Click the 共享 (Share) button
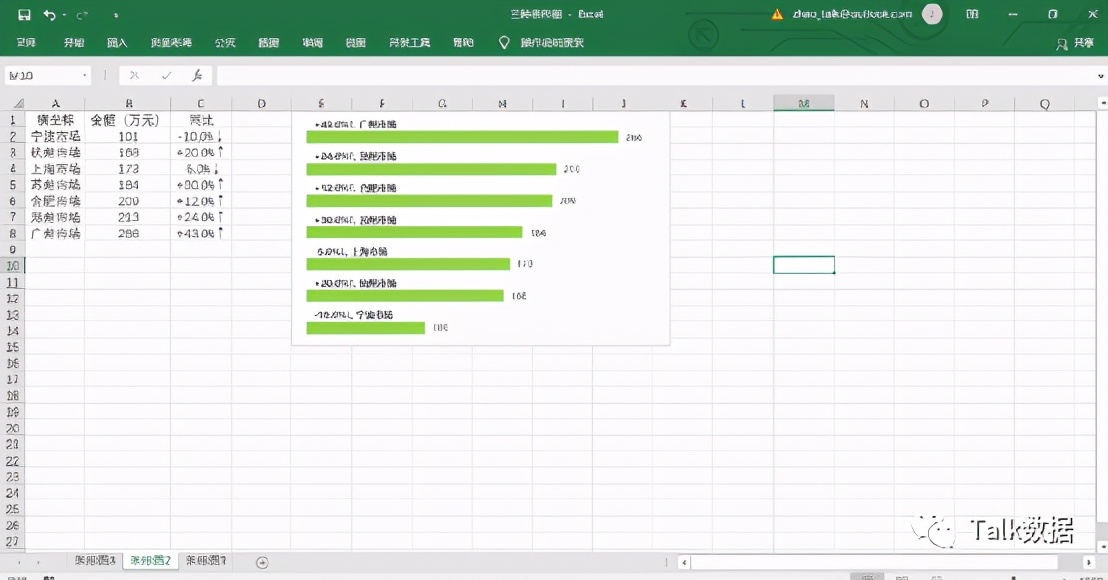This screenshot has width=1108, height=580. [1075, 44]
